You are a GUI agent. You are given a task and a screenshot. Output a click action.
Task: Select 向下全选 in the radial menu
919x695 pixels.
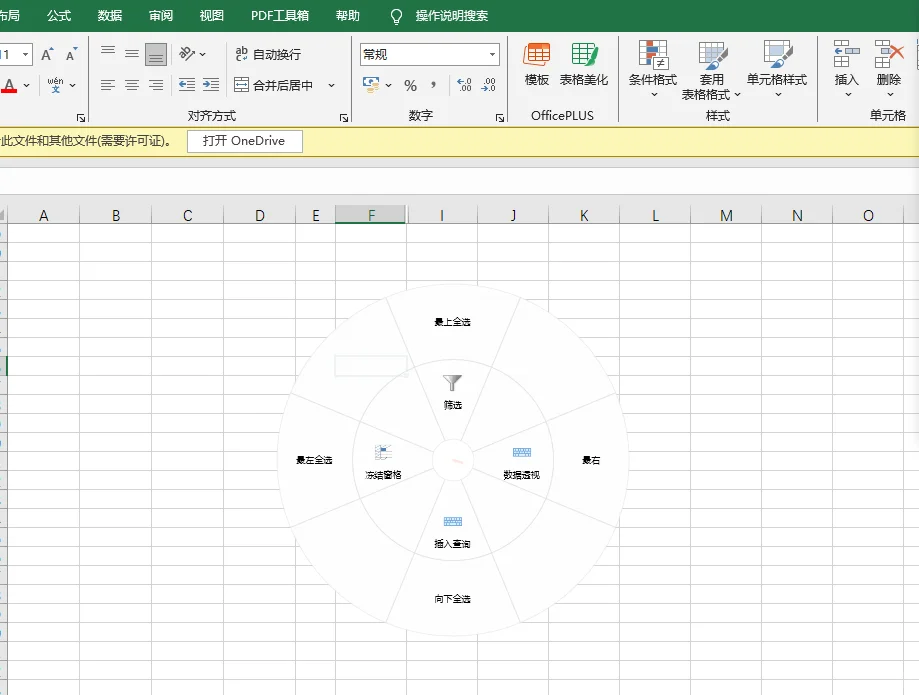[452, 599]
